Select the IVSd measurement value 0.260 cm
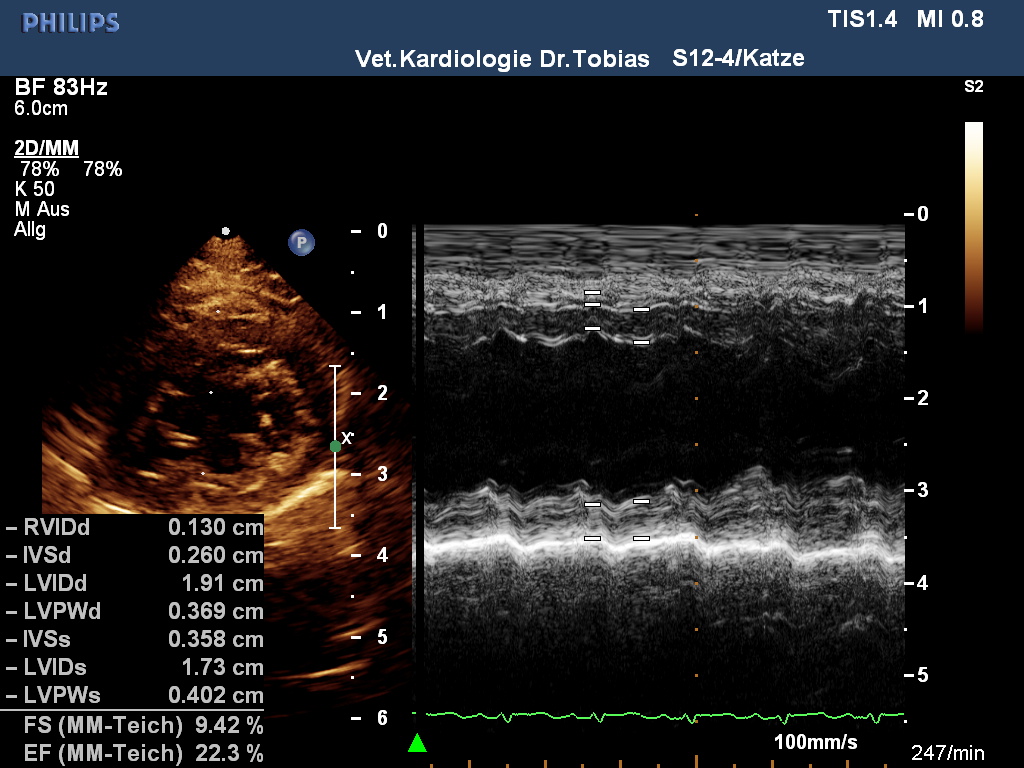1024x768 pixels. tap(215, 555)
